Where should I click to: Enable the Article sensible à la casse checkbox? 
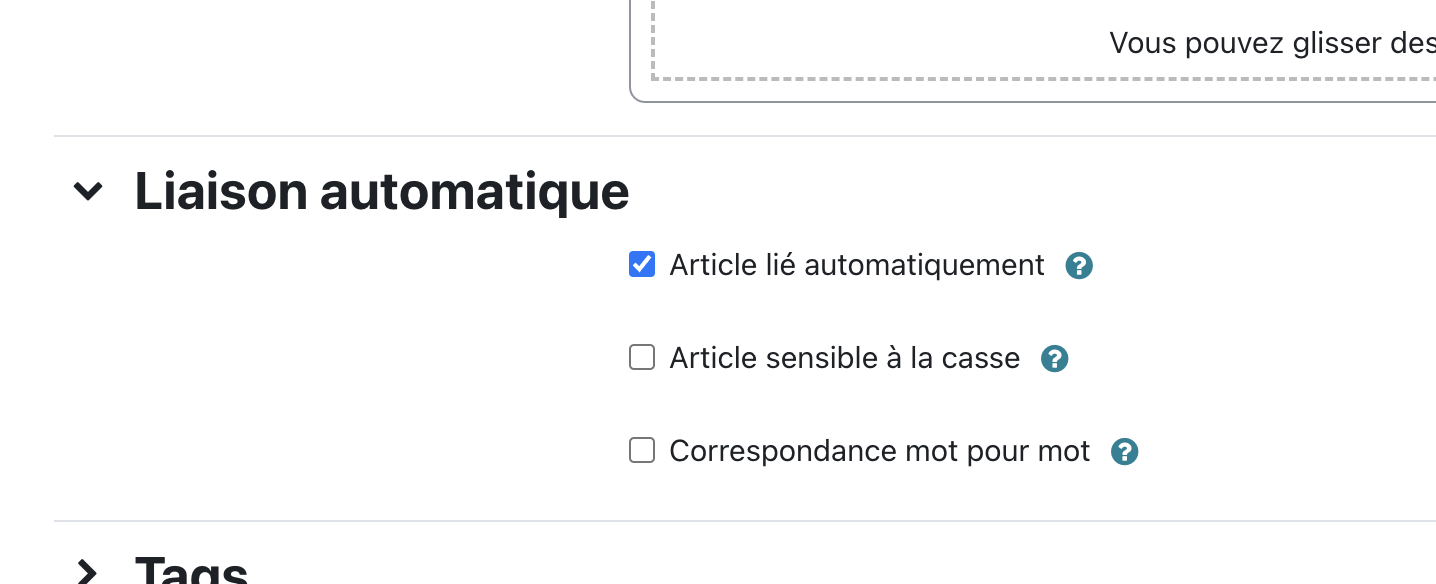pos(642,357)
